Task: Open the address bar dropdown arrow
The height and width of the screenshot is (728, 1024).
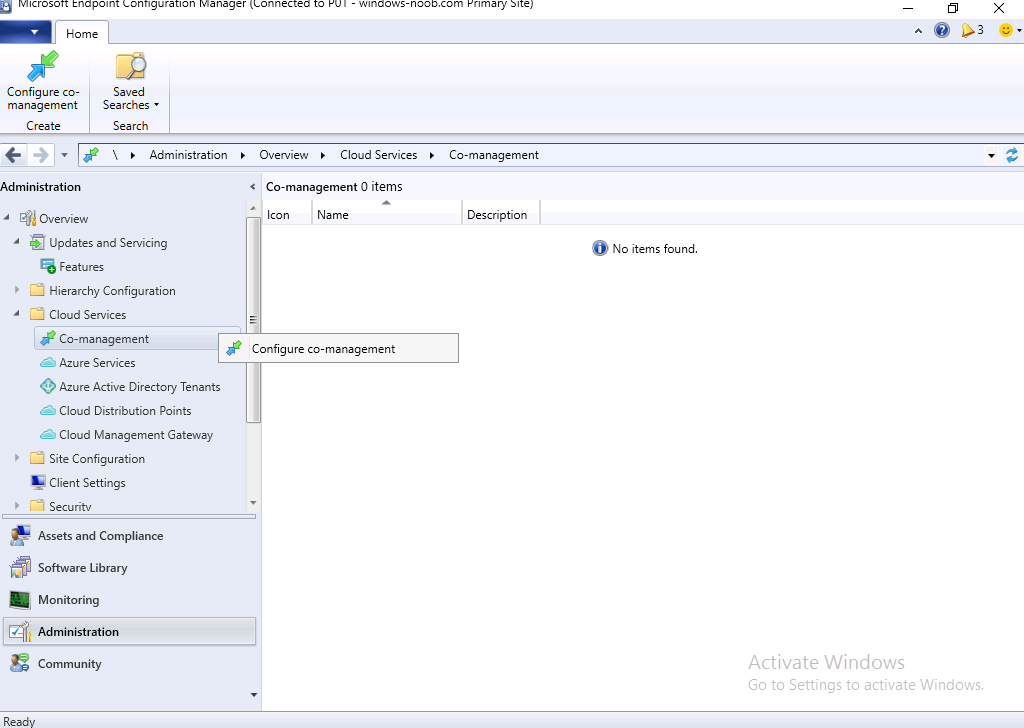Action: [991, 155]
